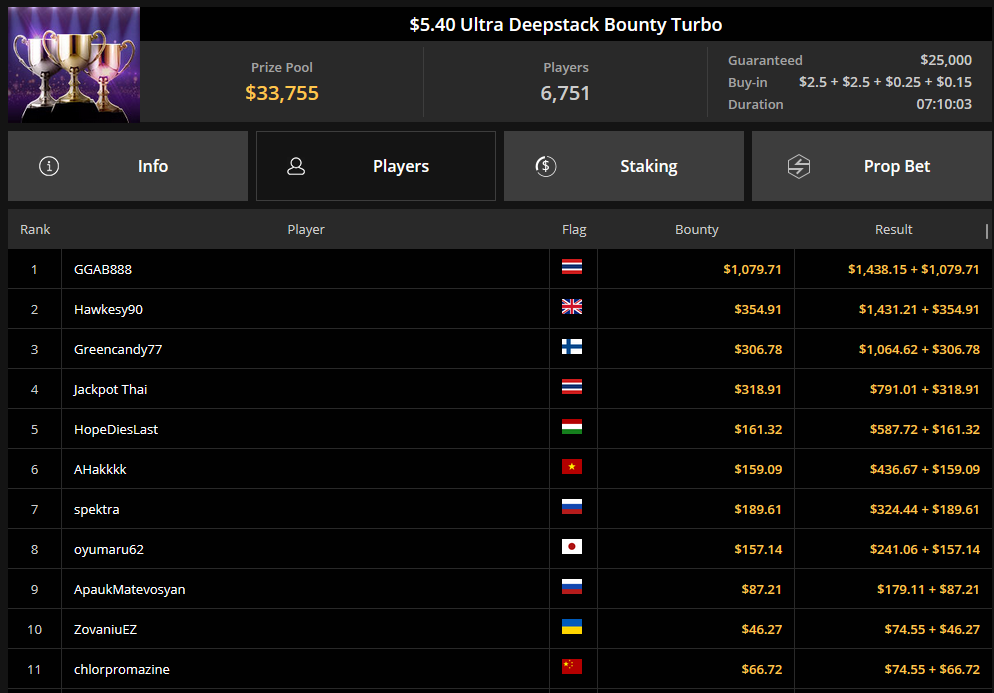Open the Info tab
This screenshot has width=994, height=693.
pos(128,166)
